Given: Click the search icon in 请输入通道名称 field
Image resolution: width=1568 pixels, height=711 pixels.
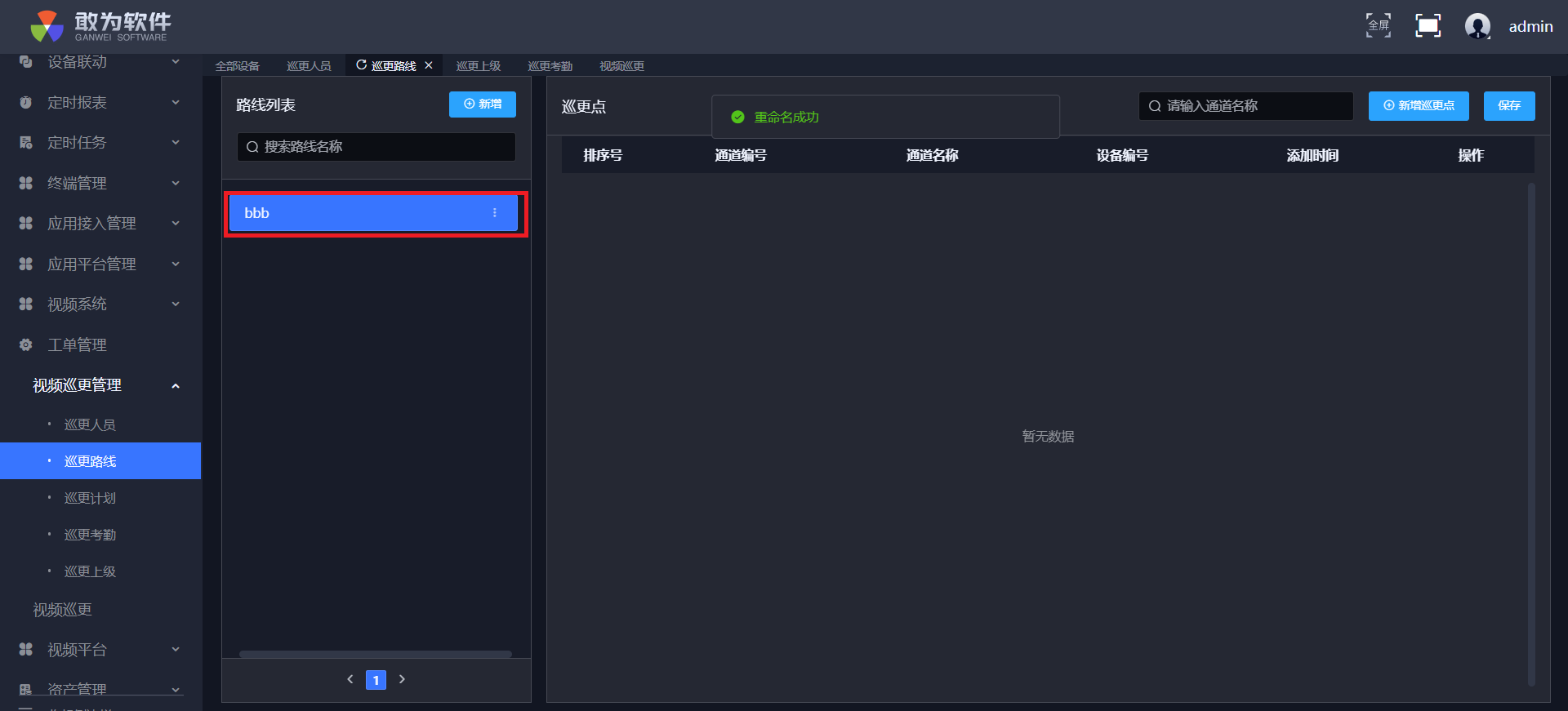Looking at the screenshot, I should (1155, 106).
